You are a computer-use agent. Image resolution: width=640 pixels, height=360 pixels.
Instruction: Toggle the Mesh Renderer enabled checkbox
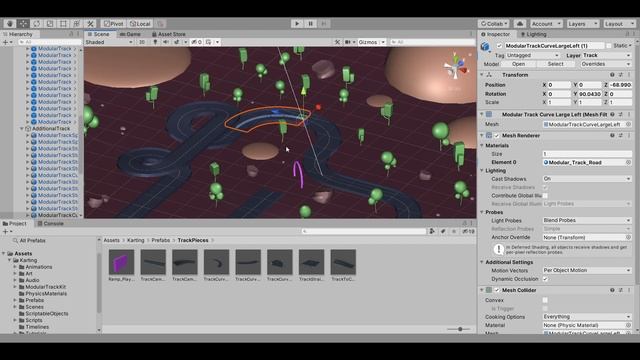pos(497,136)
